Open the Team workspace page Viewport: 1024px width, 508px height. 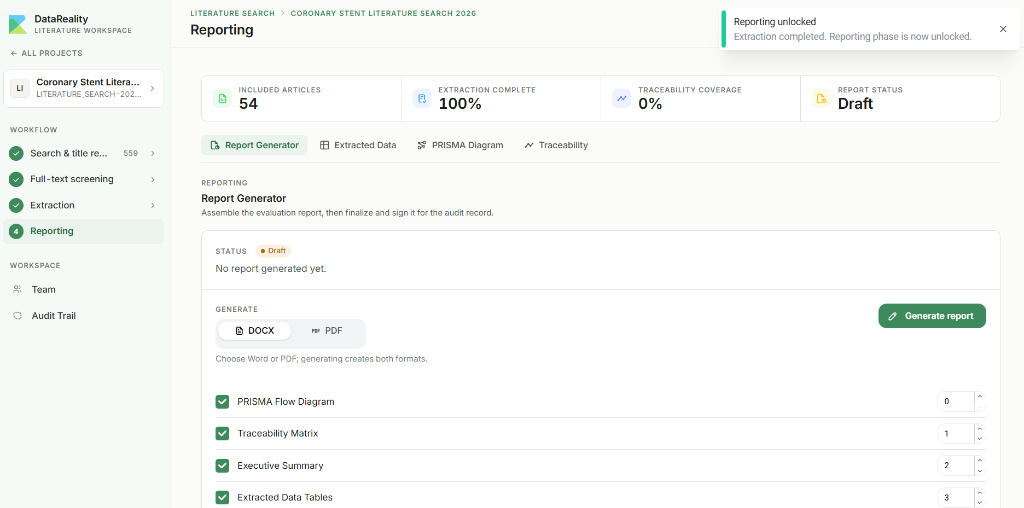pyautogui.click(x=84, y=289)
